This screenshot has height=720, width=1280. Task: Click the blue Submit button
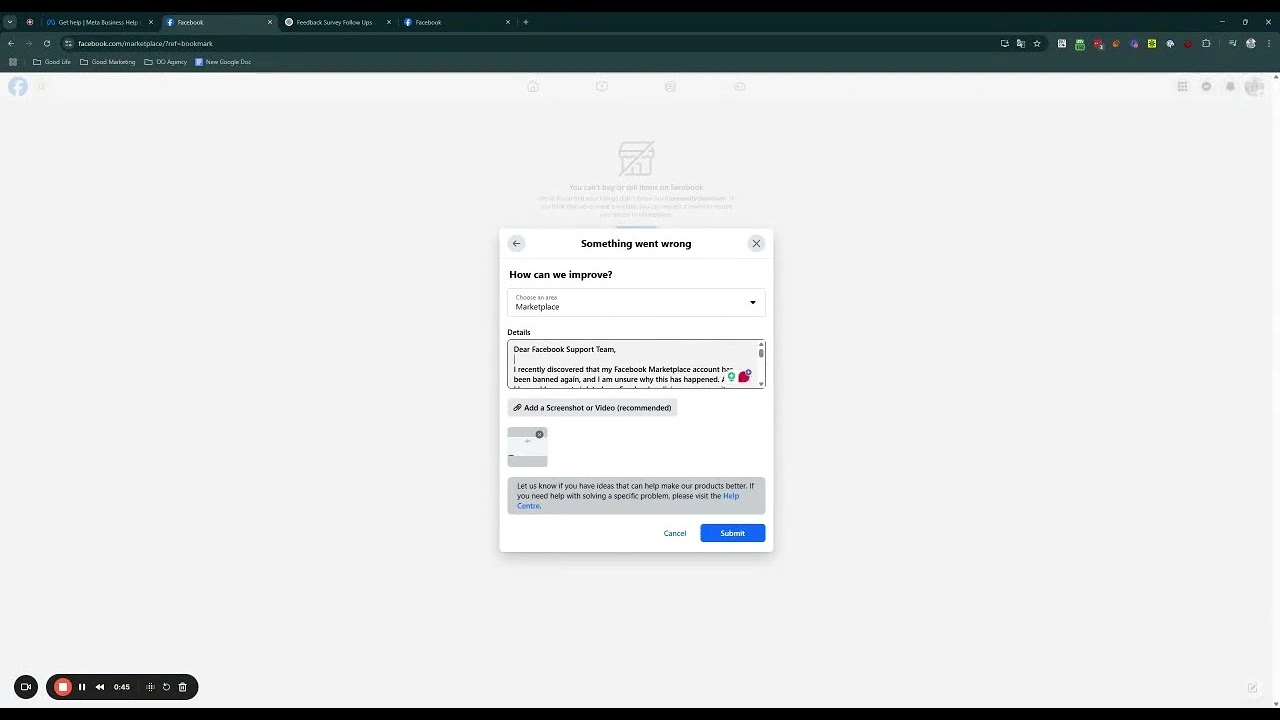point(732,533)
